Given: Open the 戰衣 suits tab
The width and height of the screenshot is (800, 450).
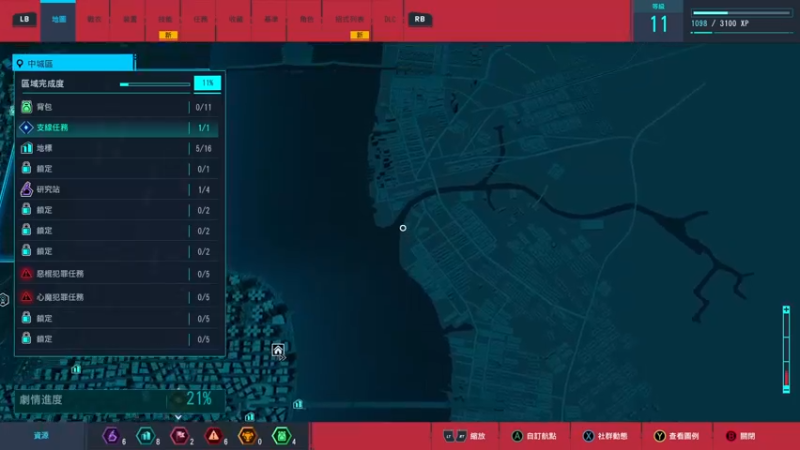Looking at the screenshot, I should [x=94, y=19].
